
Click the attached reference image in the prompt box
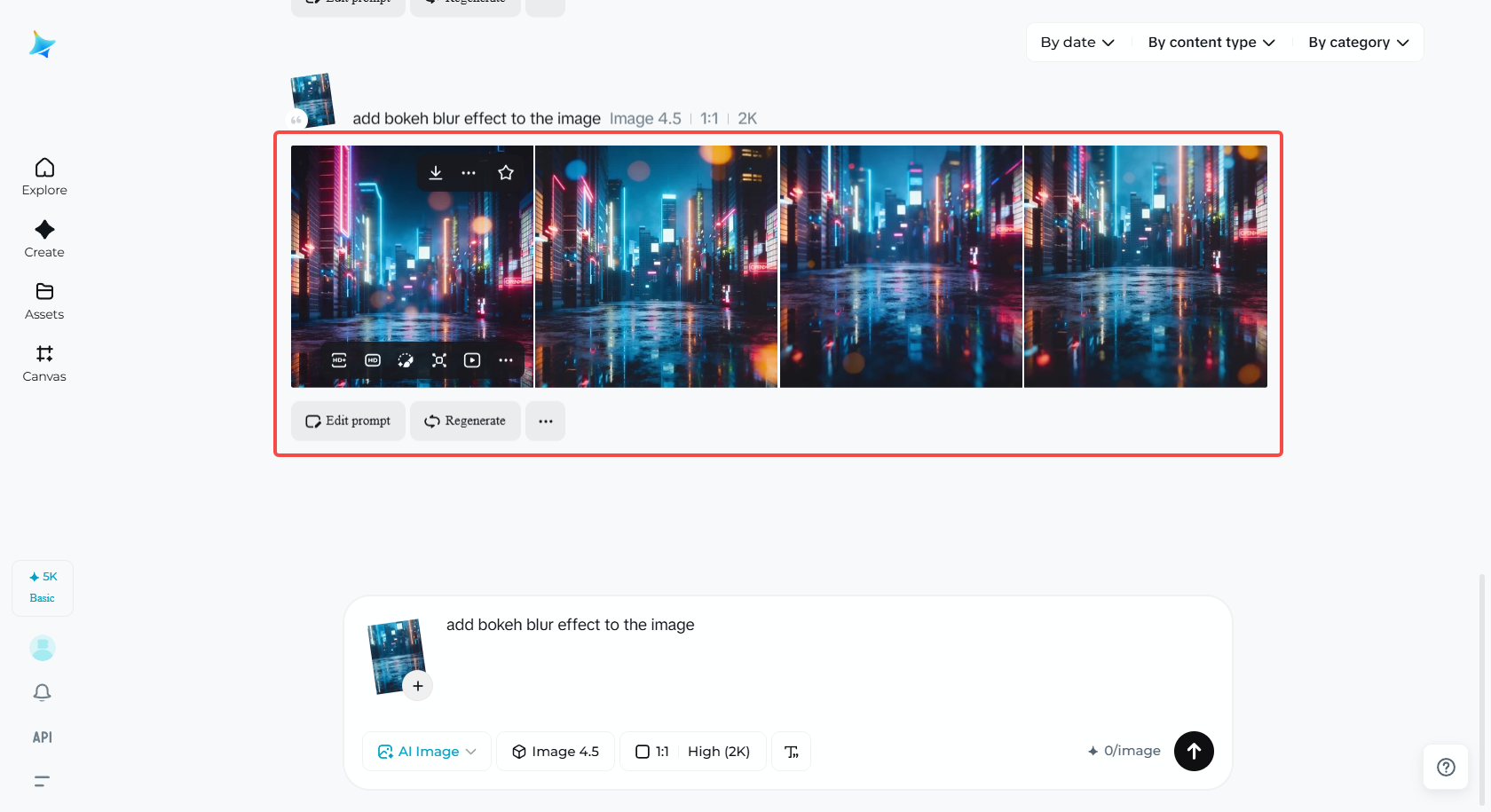(396, 655)
